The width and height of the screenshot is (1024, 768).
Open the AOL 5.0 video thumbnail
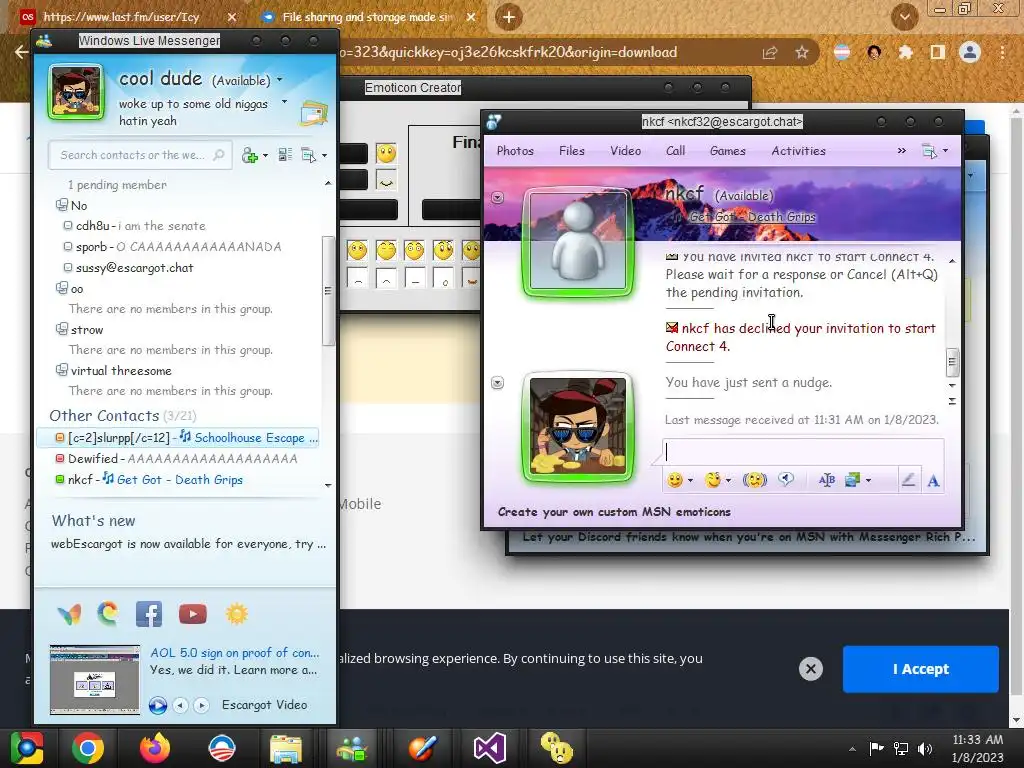coord(95,679)
